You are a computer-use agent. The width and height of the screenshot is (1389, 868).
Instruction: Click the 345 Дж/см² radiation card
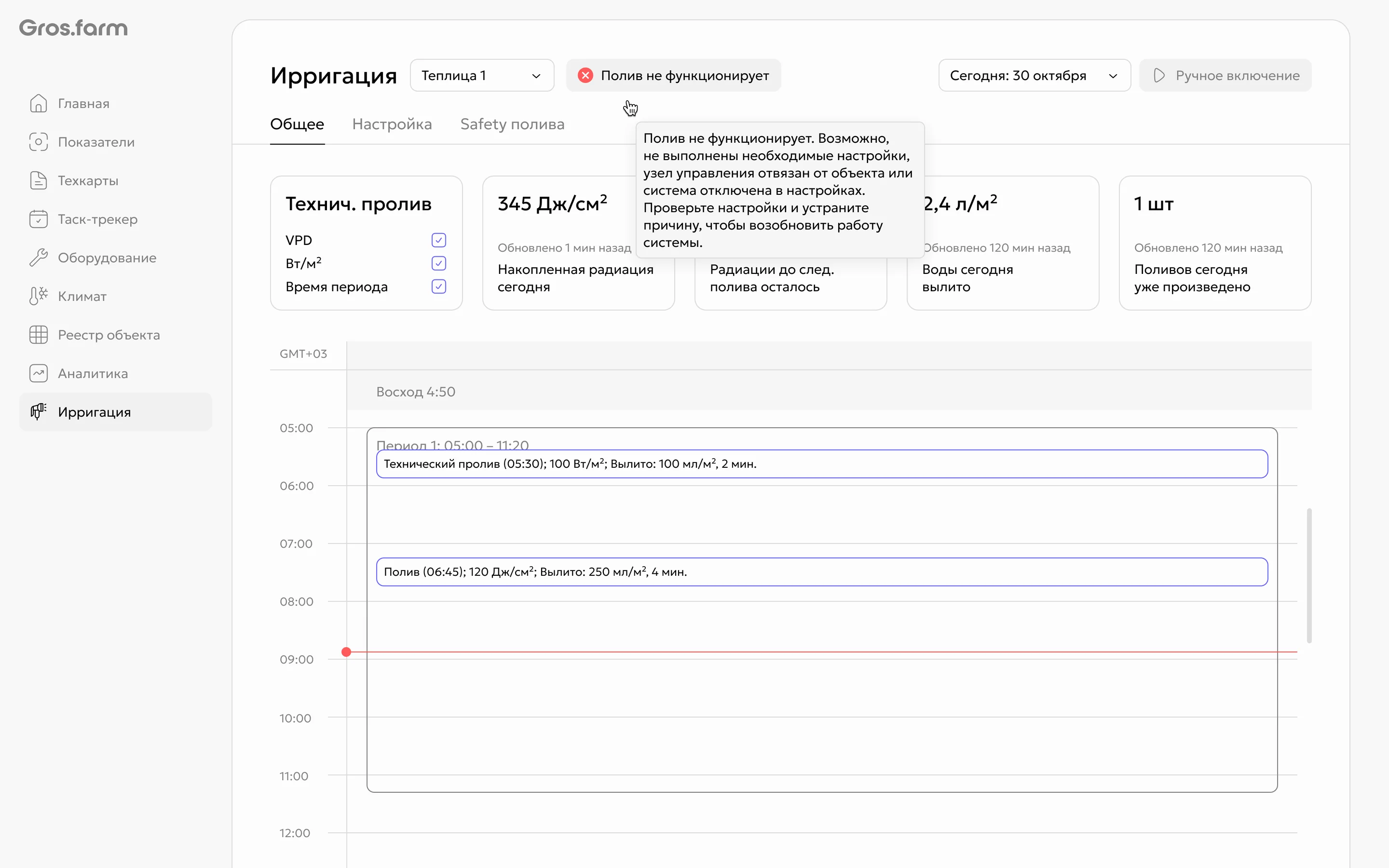pos(579,243)
